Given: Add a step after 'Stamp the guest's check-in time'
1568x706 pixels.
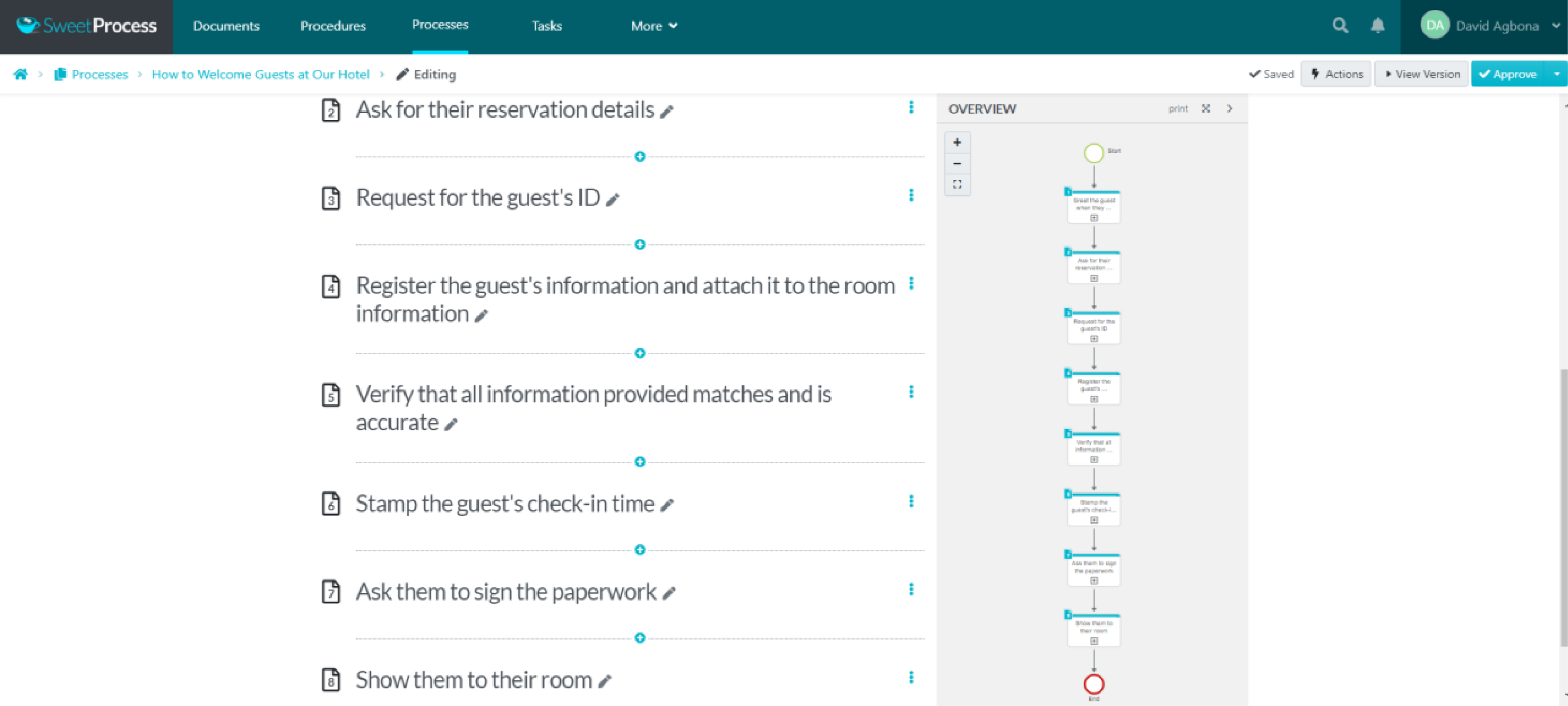Looking at the screenshot, I should [640, 550].
